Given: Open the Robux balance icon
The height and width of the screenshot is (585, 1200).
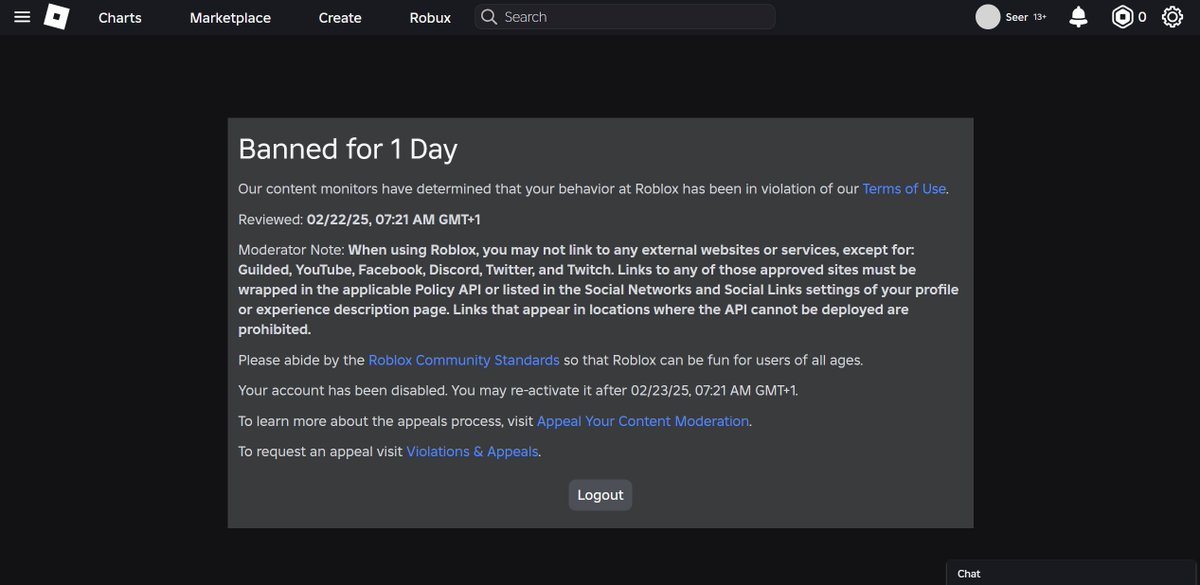Looking at the screenshot, I should 1123,17.
